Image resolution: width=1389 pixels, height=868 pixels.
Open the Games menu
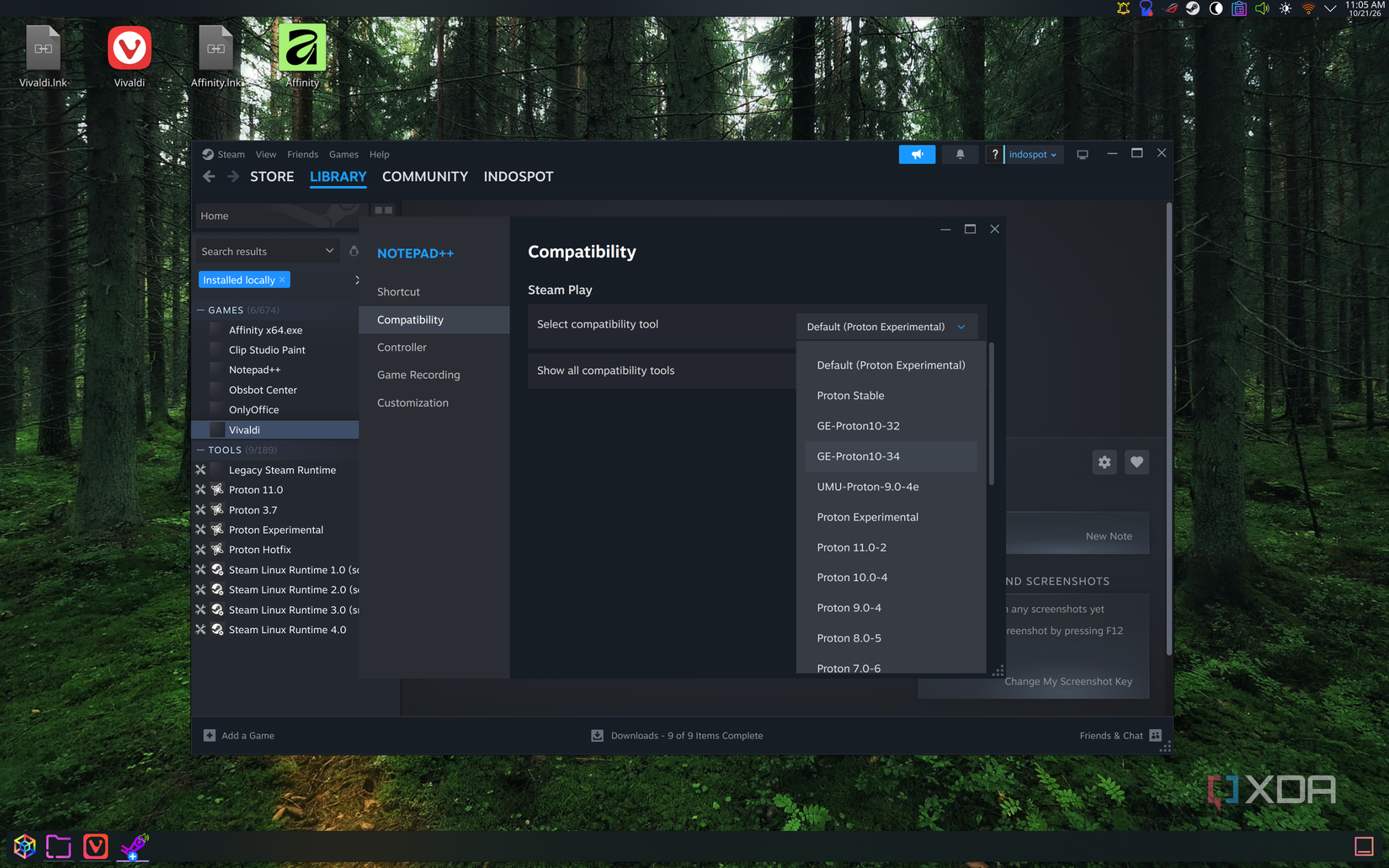click(x=343, y=154)
